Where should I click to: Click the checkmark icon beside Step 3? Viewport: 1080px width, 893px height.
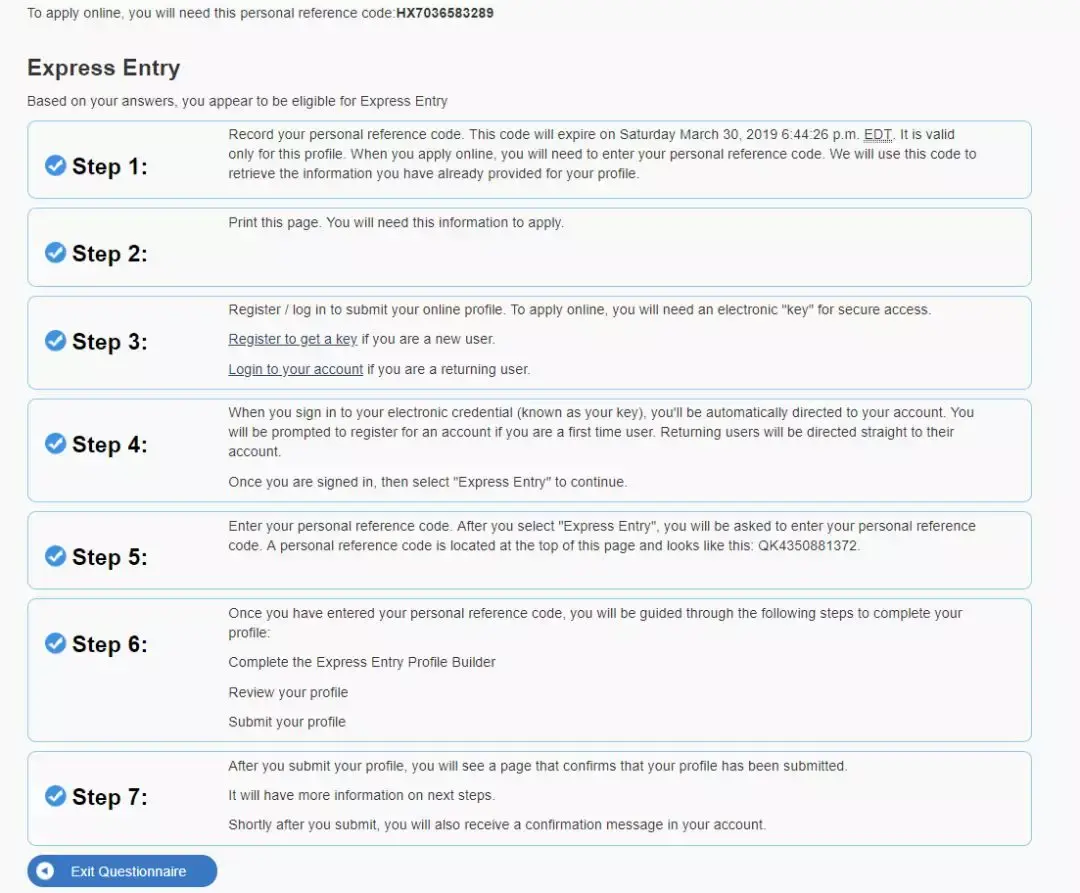pyautogui.click(x=56, y=341)
